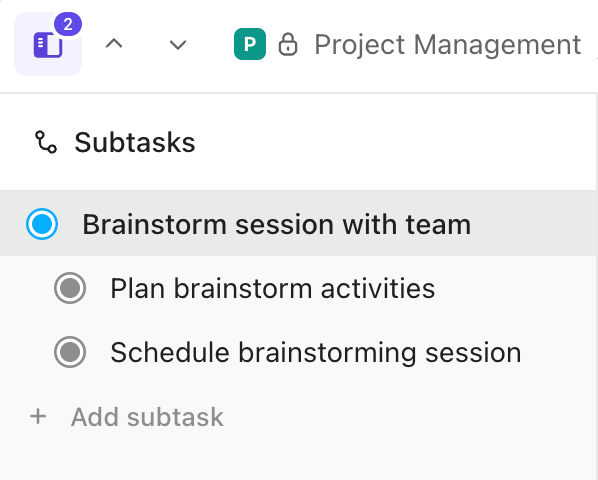This screenshot has height=480, width=598.
Task: Open the Plan brainstorm activities subtask
Action: pyautogui.click(x=273, y=288)
